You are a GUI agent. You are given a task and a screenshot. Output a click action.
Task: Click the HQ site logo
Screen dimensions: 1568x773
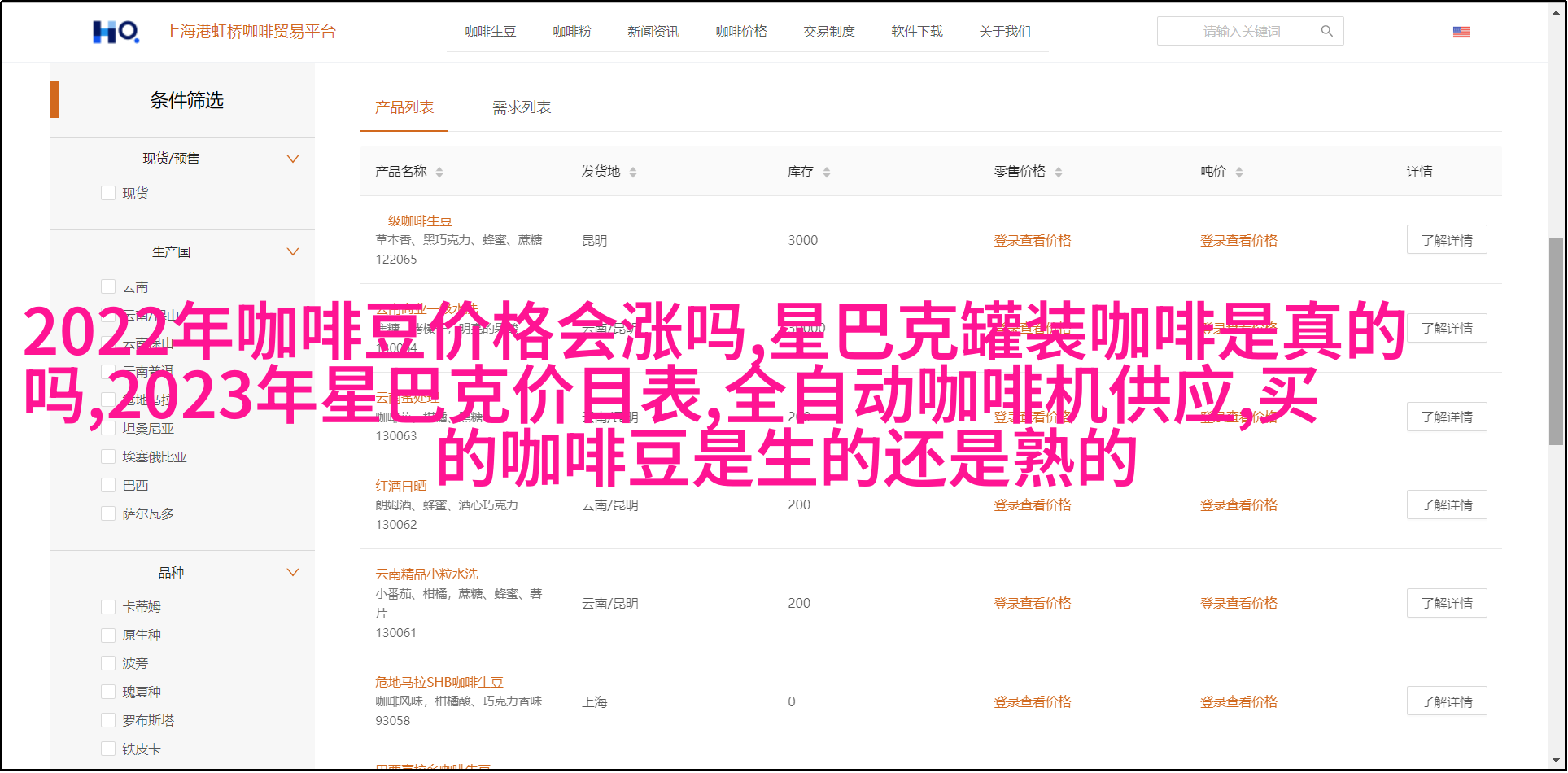[116, 32]
